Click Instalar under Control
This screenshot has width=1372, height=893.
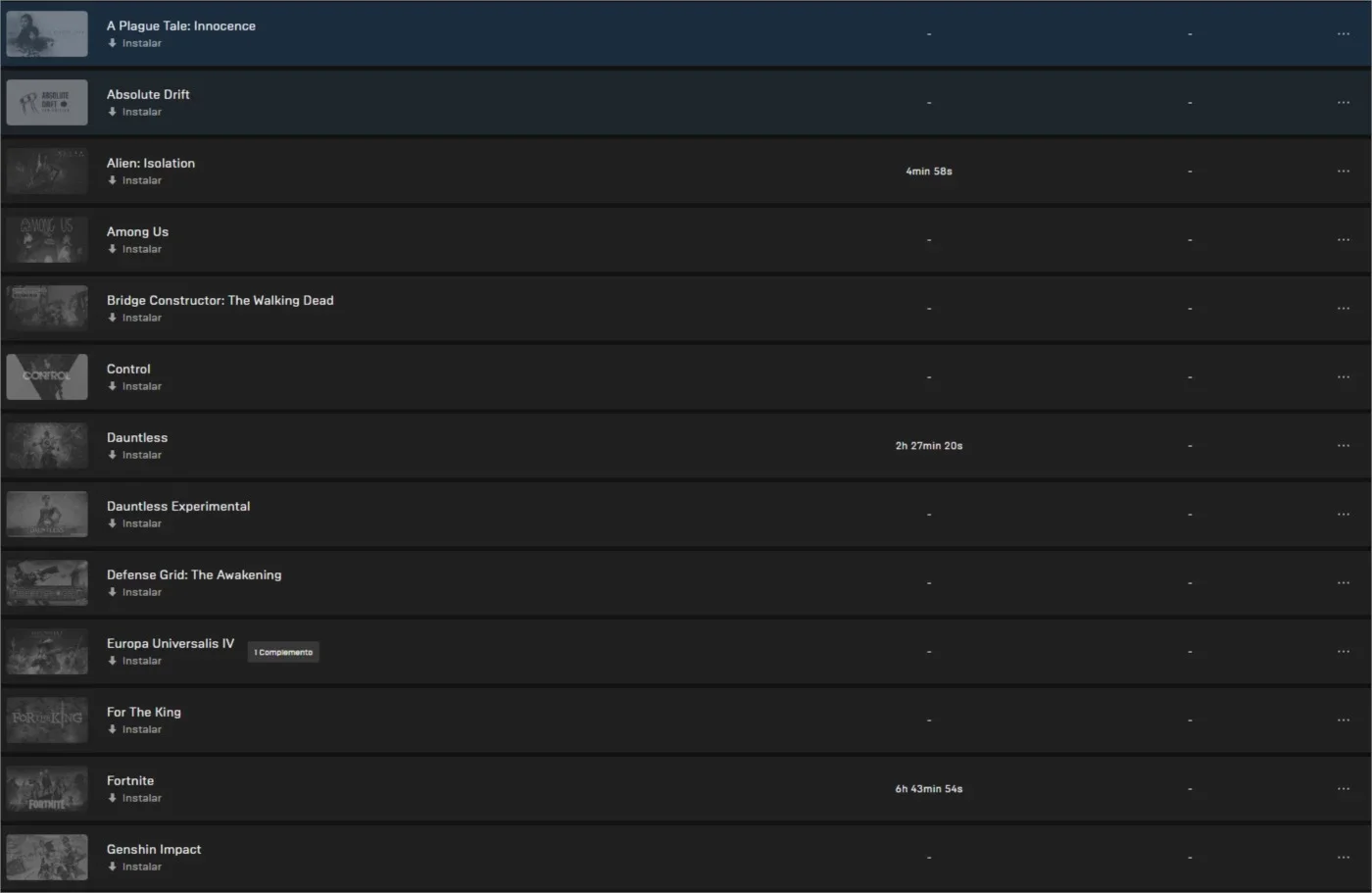[135, 386]
